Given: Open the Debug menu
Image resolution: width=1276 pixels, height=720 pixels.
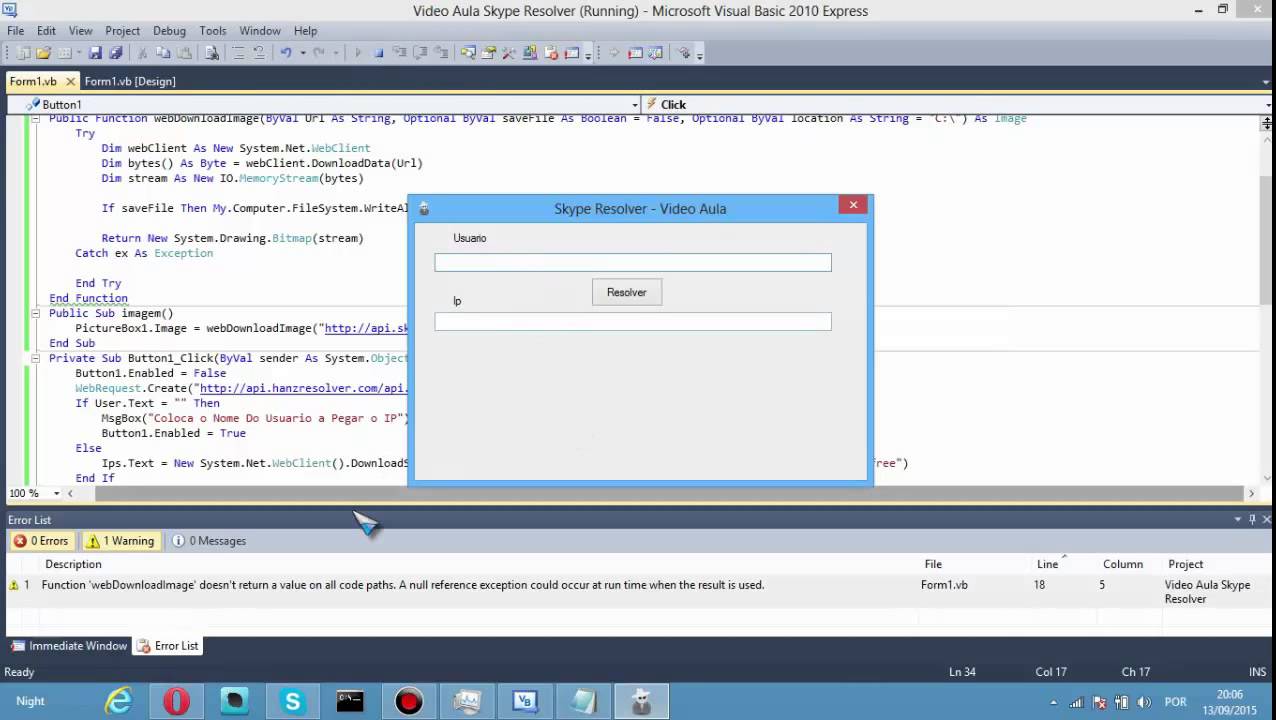Looking at the screenshot, I should tap(169, 31).
